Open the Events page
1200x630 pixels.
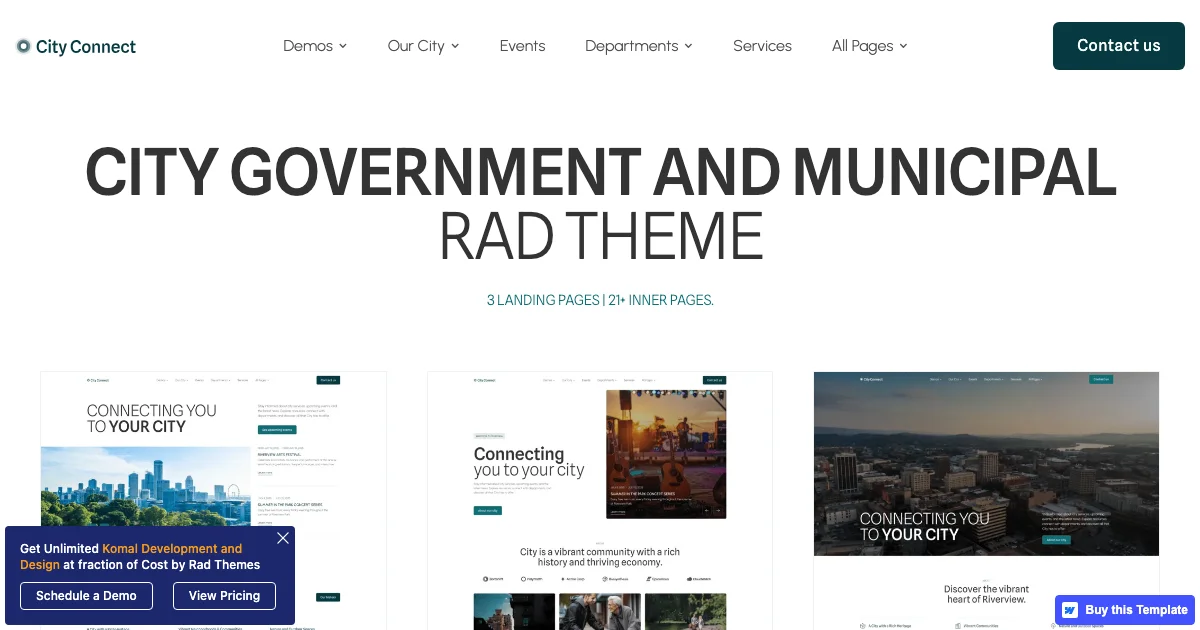click(522, 46)
